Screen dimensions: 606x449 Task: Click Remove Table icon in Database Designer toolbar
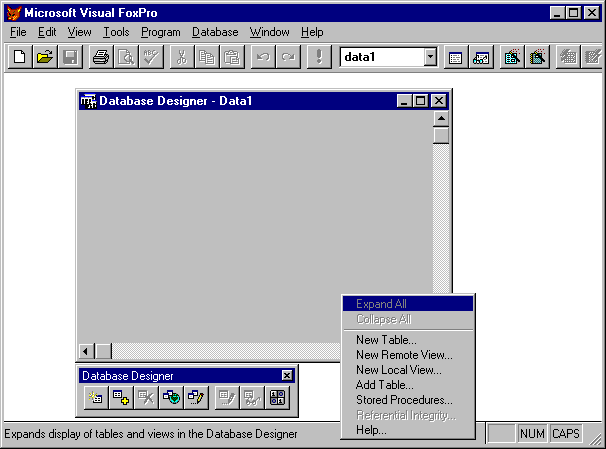(x=146, y=397)
